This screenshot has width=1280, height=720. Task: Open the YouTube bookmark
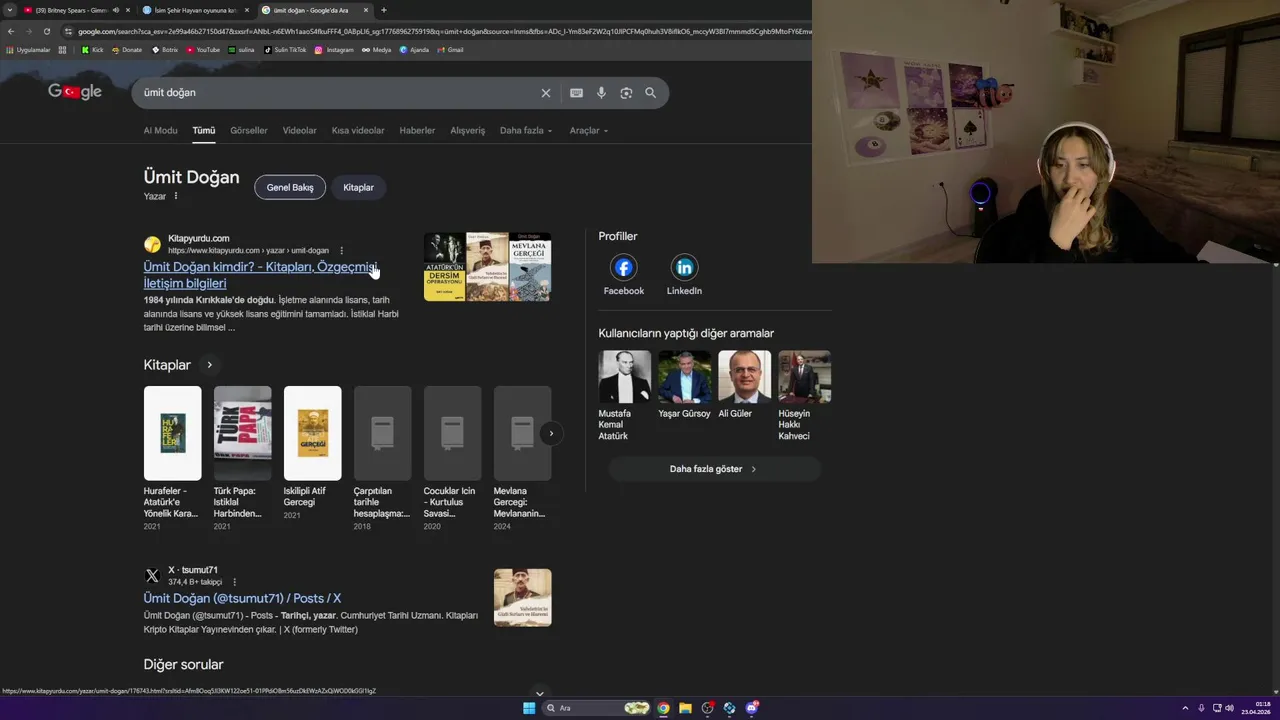pos(203,49)
